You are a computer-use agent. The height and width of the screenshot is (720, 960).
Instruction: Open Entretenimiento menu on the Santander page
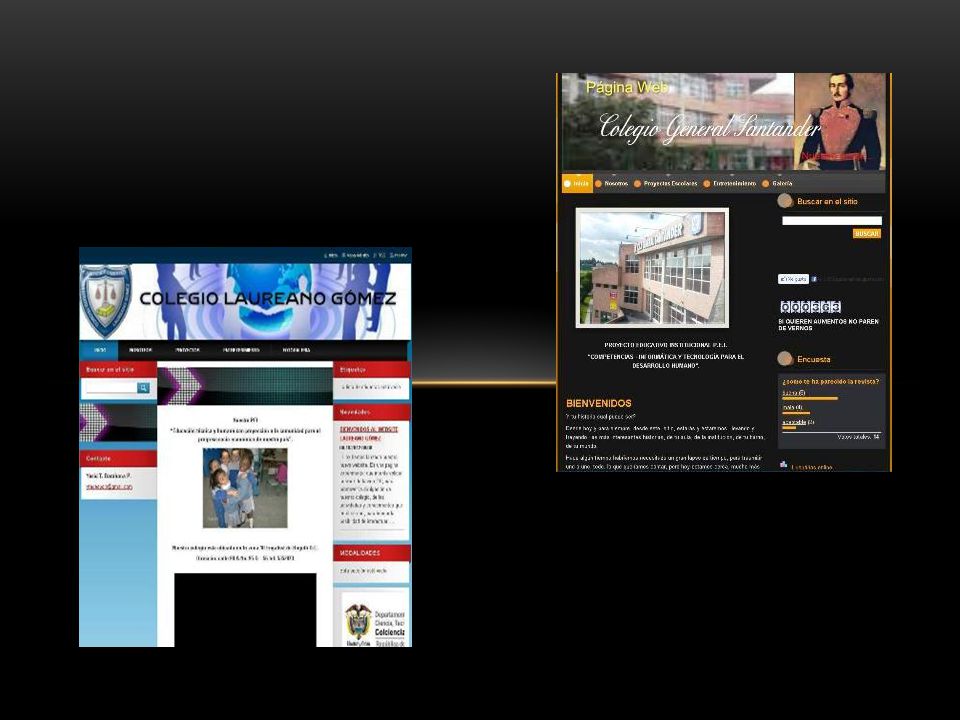730,184
